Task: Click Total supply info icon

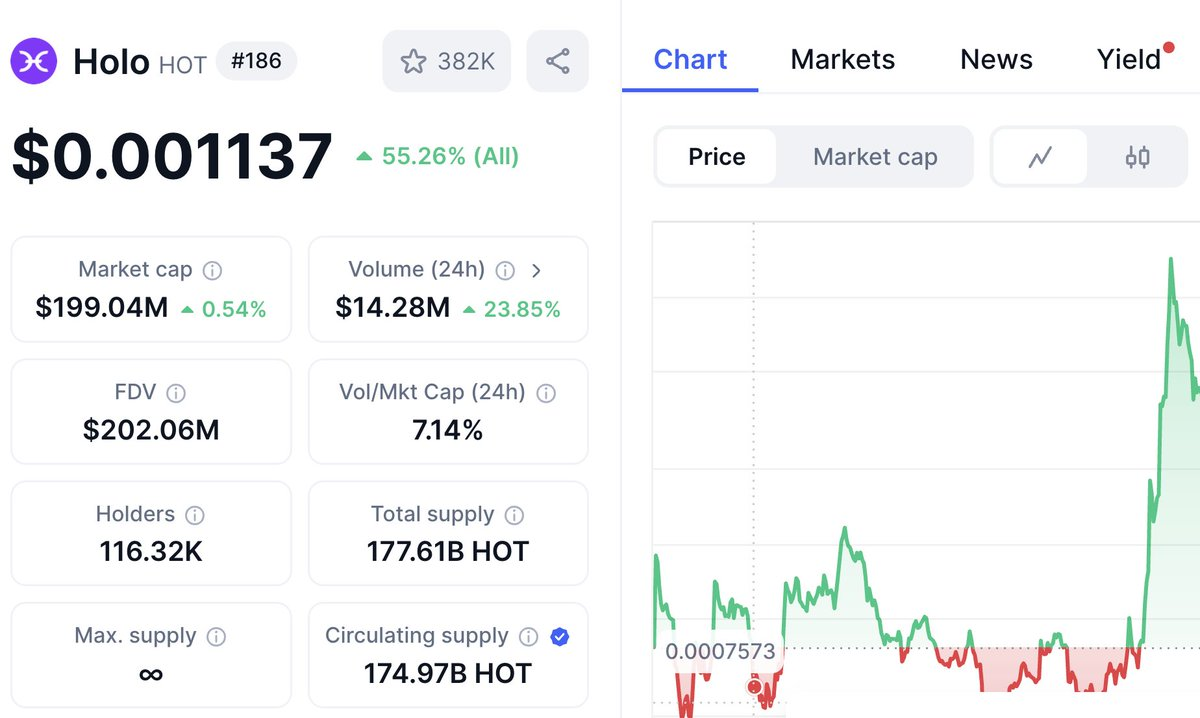Action: [514, 515]
